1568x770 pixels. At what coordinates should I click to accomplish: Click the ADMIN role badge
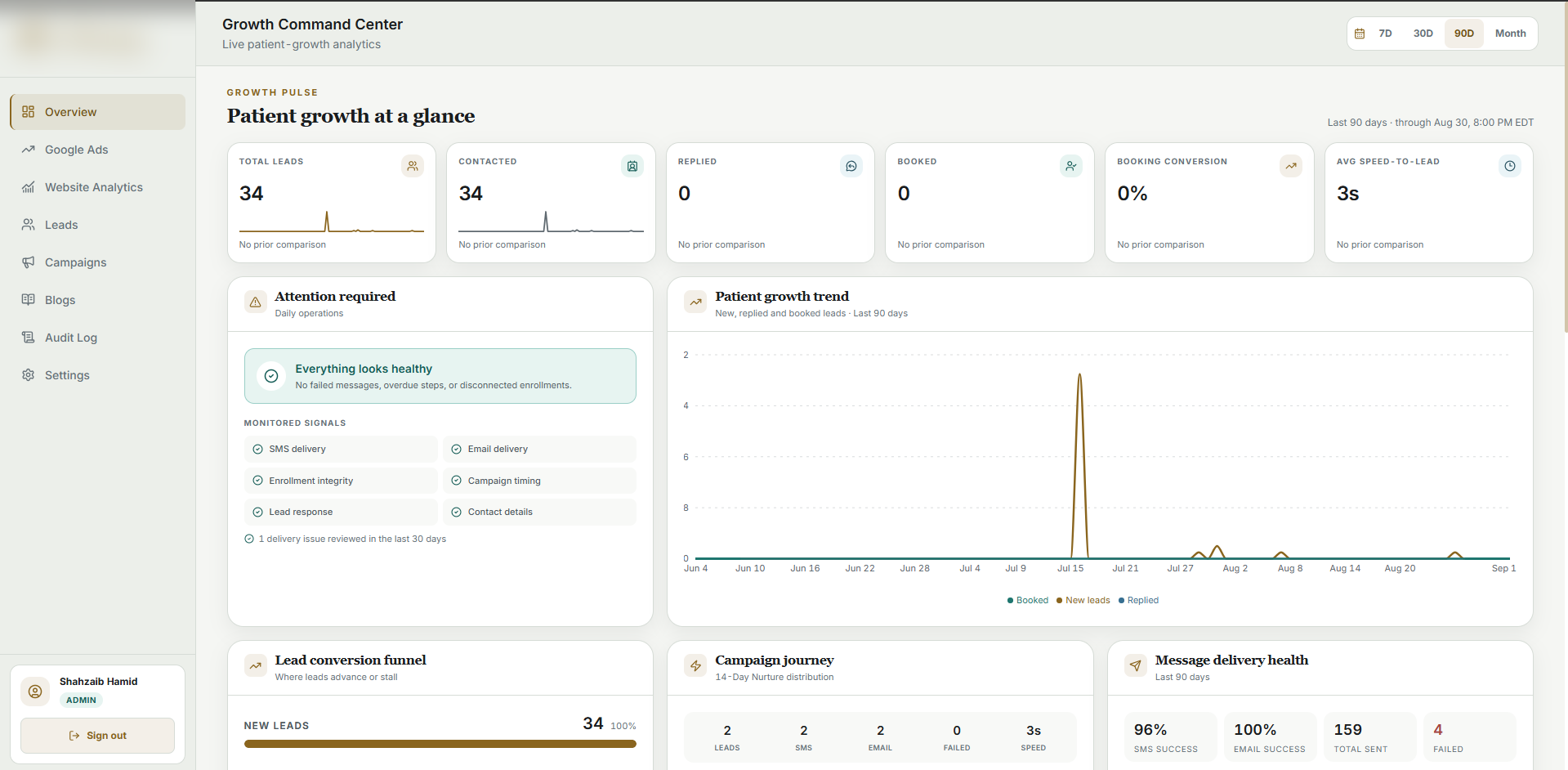point(81,701)
